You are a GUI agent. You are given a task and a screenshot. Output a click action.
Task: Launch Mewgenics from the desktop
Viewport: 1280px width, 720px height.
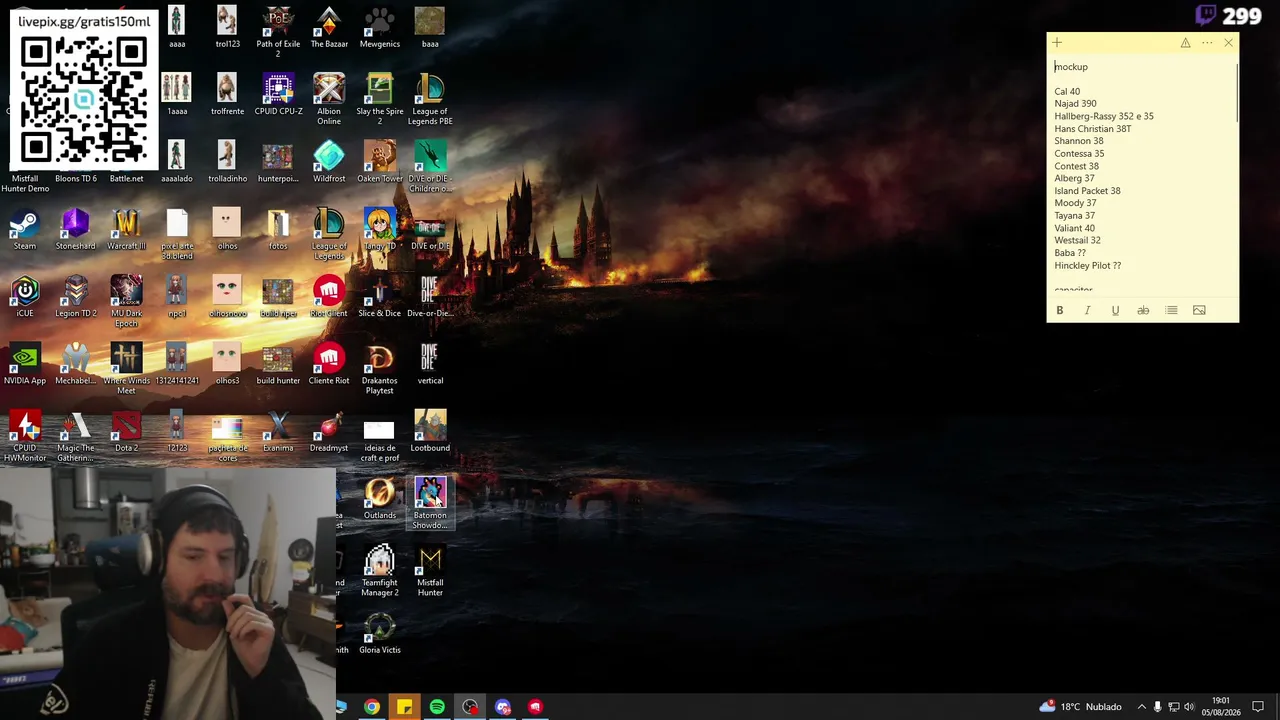click(x=379, y=27)
